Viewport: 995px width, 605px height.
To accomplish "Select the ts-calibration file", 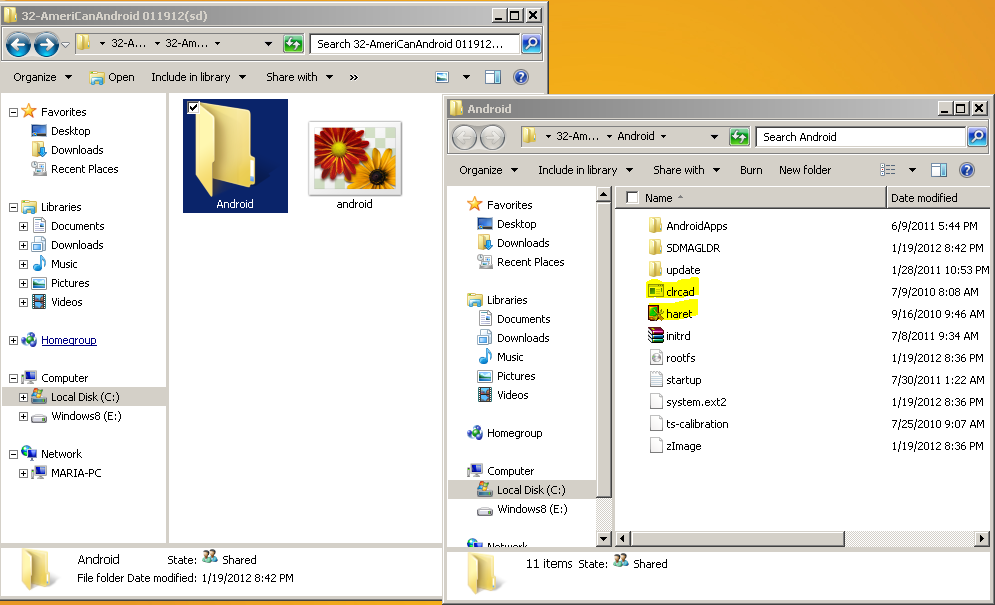I will [x=697, y=424].
